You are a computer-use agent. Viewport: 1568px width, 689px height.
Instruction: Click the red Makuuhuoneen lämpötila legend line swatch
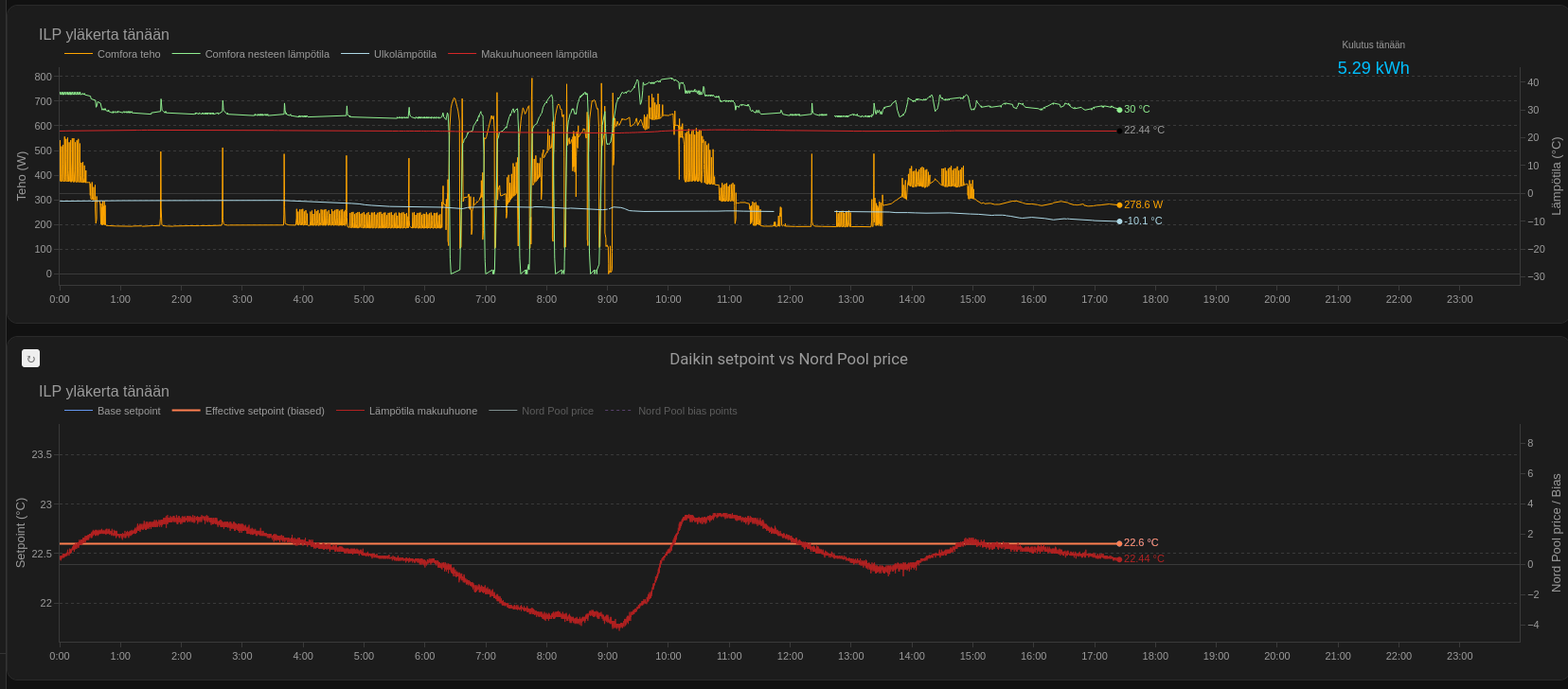click(462, 54)
